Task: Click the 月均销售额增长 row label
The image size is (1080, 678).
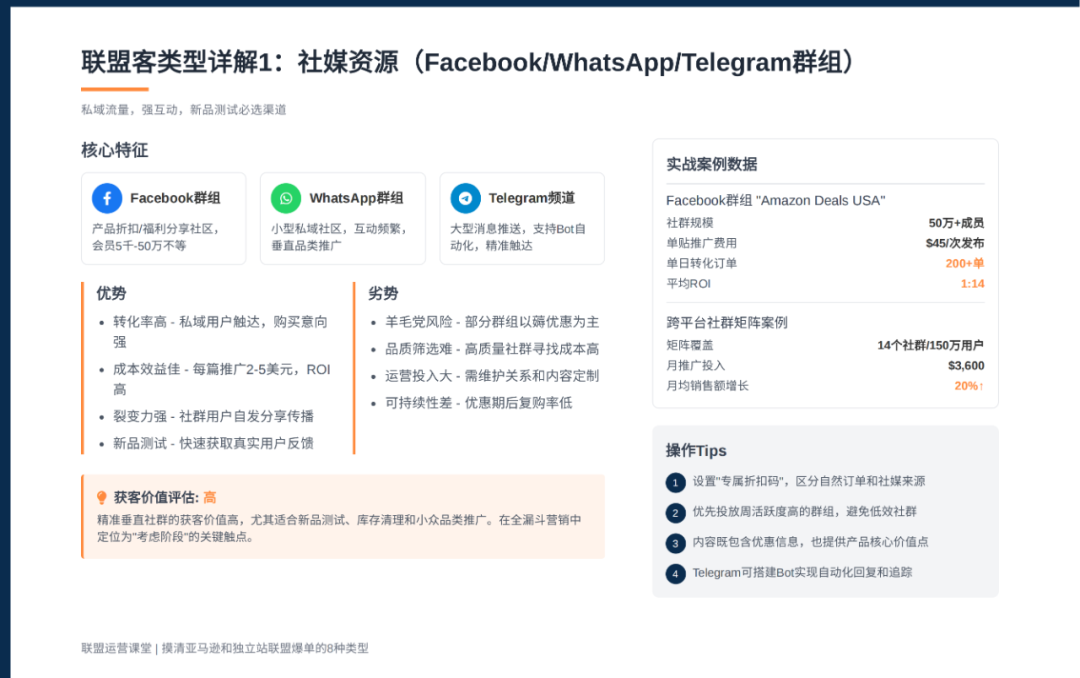Action: (707, 386)
